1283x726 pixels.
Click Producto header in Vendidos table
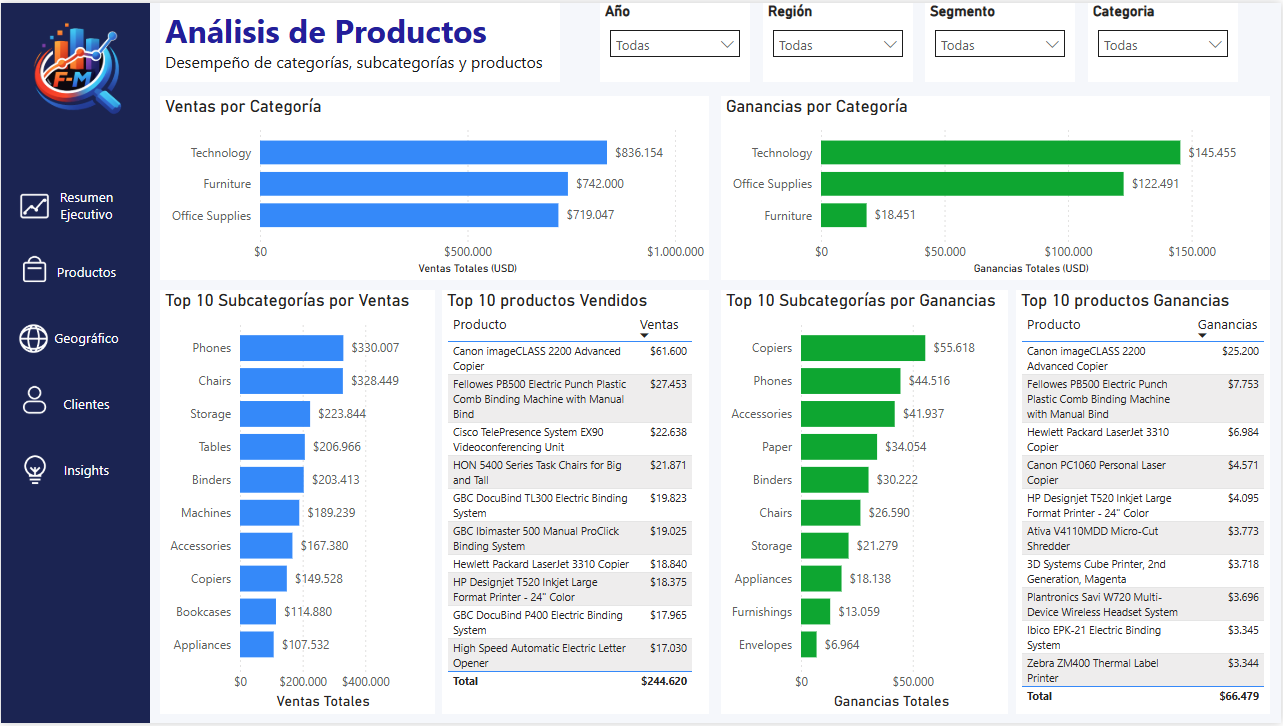tap(479, 324)
